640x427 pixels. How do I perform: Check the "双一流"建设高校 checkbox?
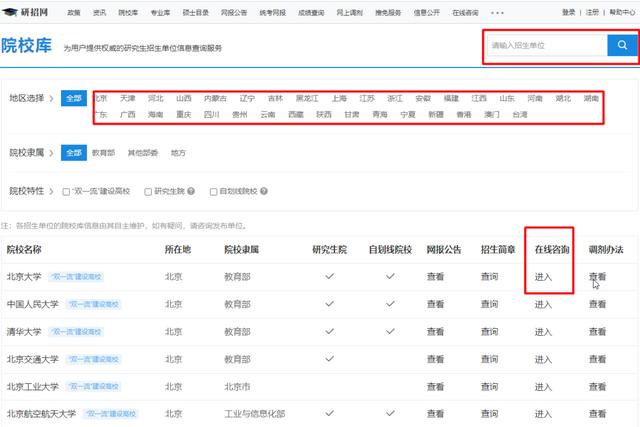click(x=66, y=191)
